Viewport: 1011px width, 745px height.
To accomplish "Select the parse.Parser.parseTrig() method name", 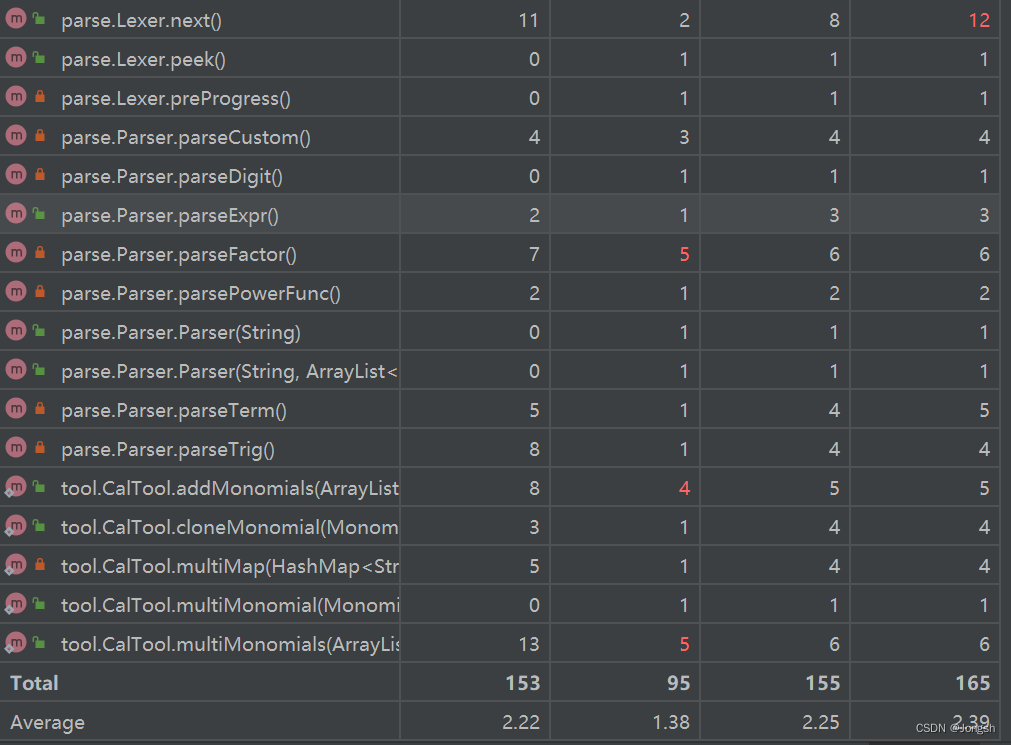I will pos(168,450).
